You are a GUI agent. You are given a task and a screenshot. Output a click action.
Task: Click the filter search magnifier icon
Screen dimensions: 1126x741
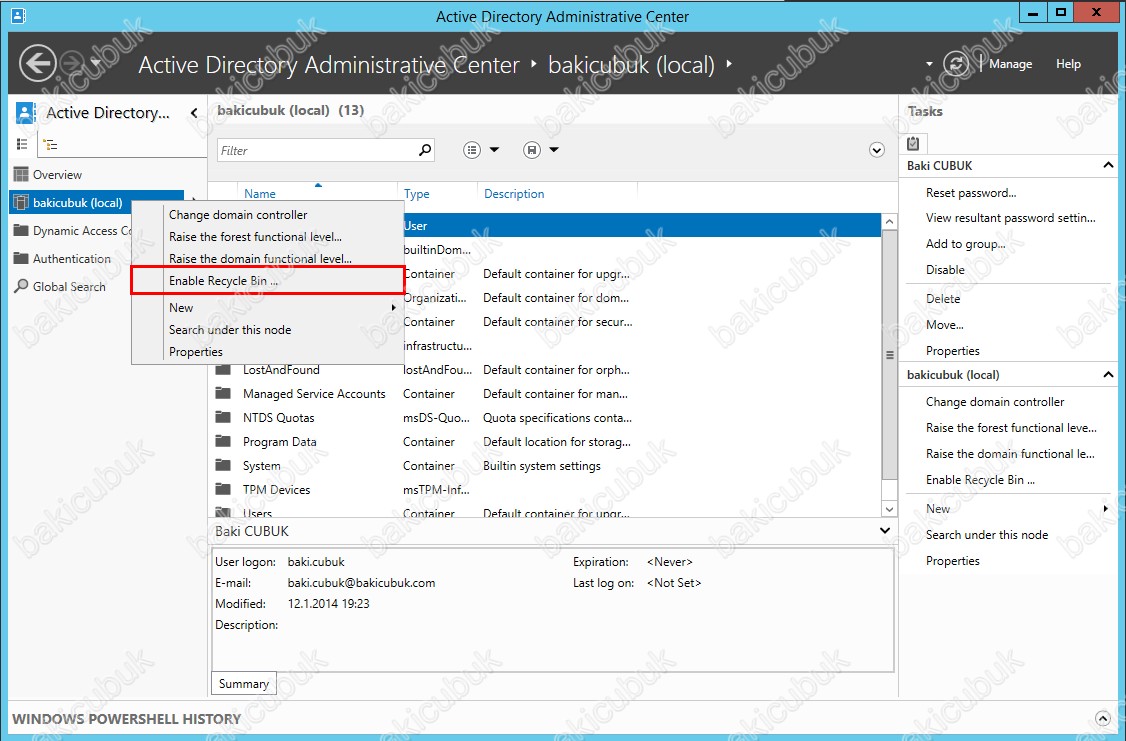(x=425, y=149)
